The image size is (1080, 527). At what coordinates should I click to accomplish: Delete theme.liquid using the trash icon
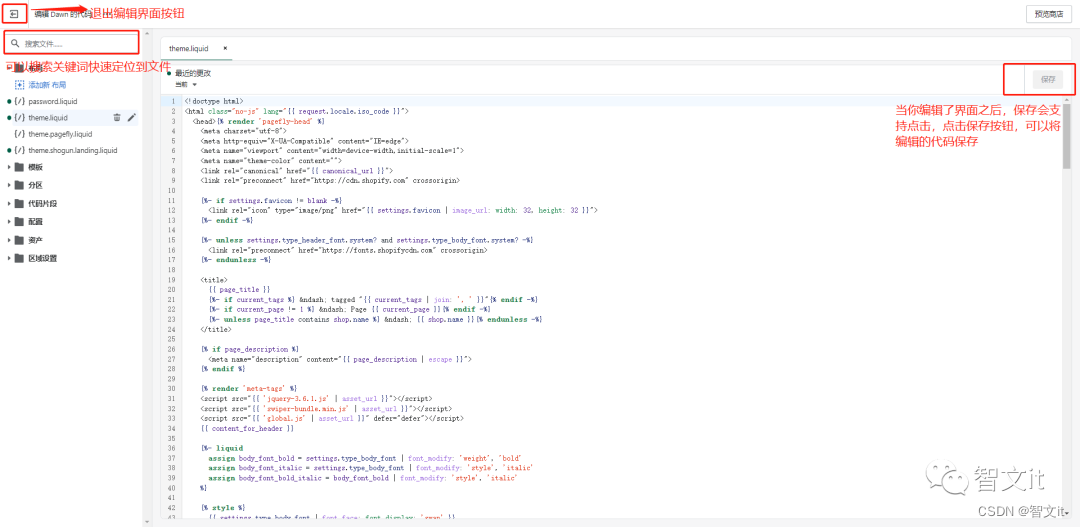click(x=116, y=118)
